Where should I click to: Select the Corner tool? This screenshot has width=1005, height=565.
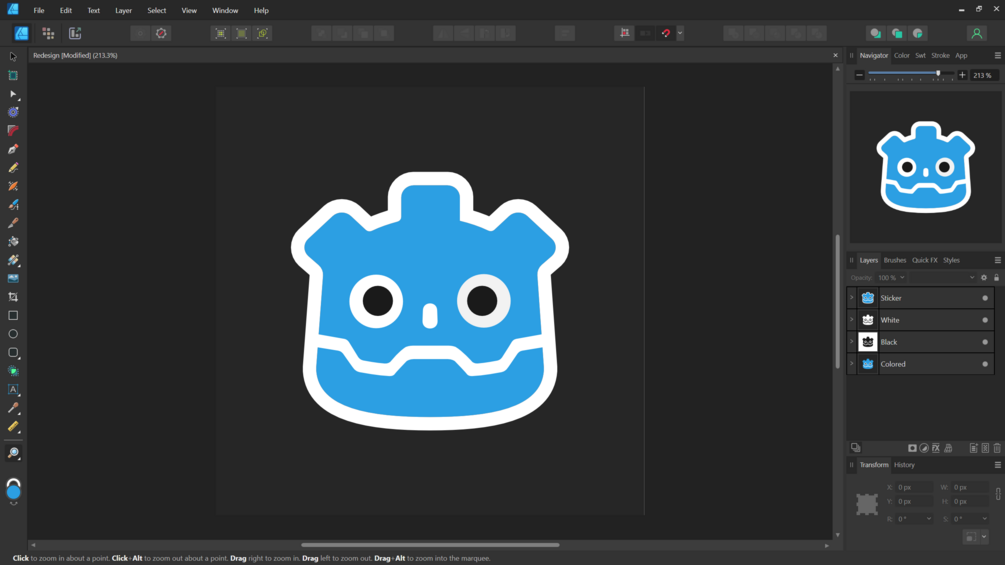click(x=13, y=131)
